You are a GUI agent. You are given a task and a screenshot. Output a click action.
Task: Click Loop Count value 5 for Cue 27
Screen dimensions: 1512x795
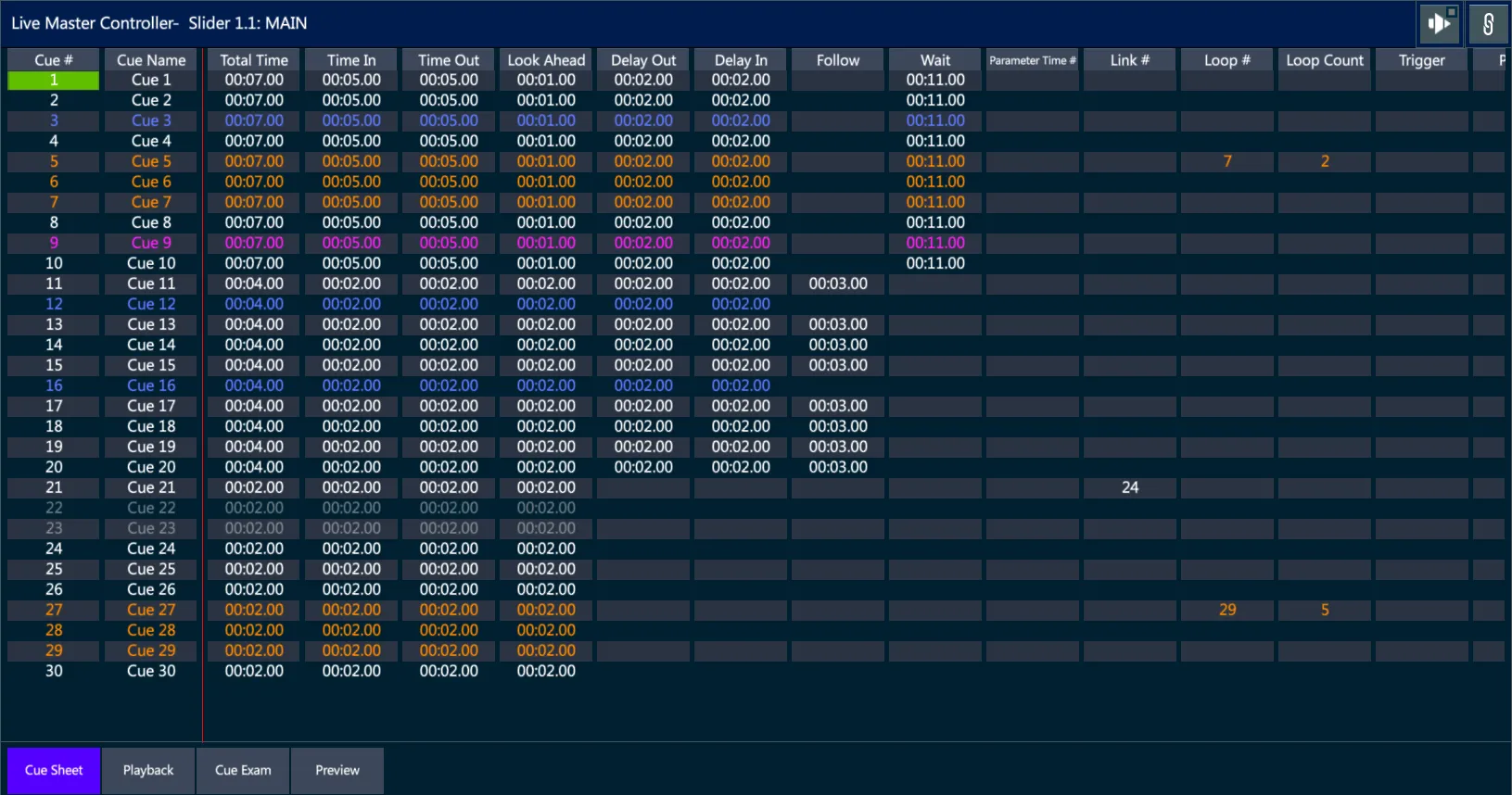coord(1325,610)
